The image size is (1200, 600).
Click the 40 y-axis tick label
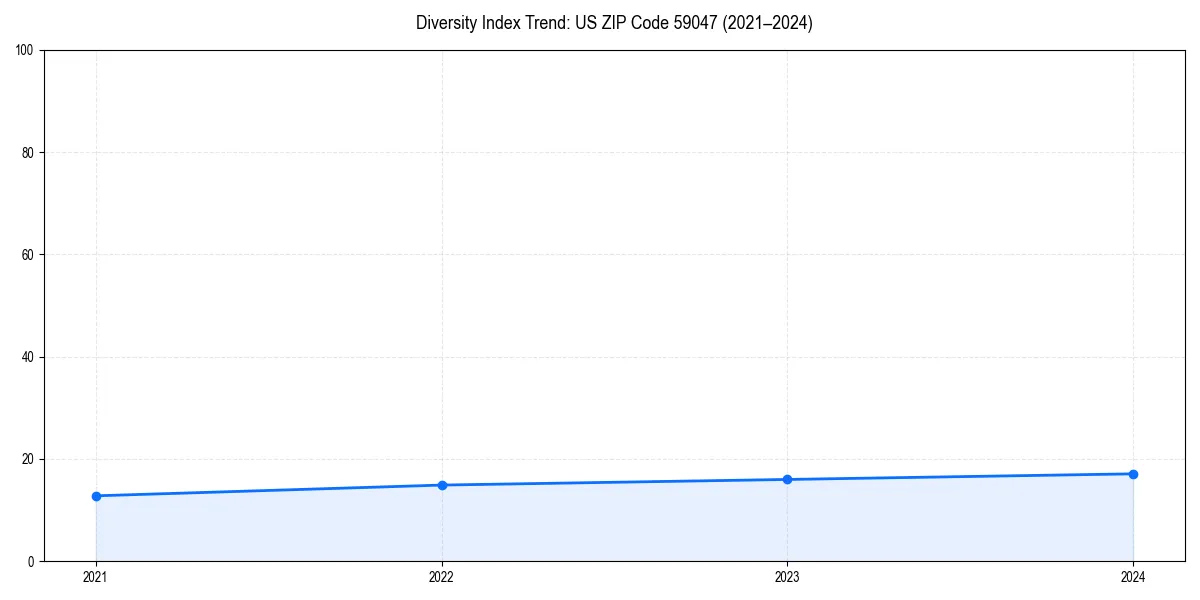click(26, 355)
